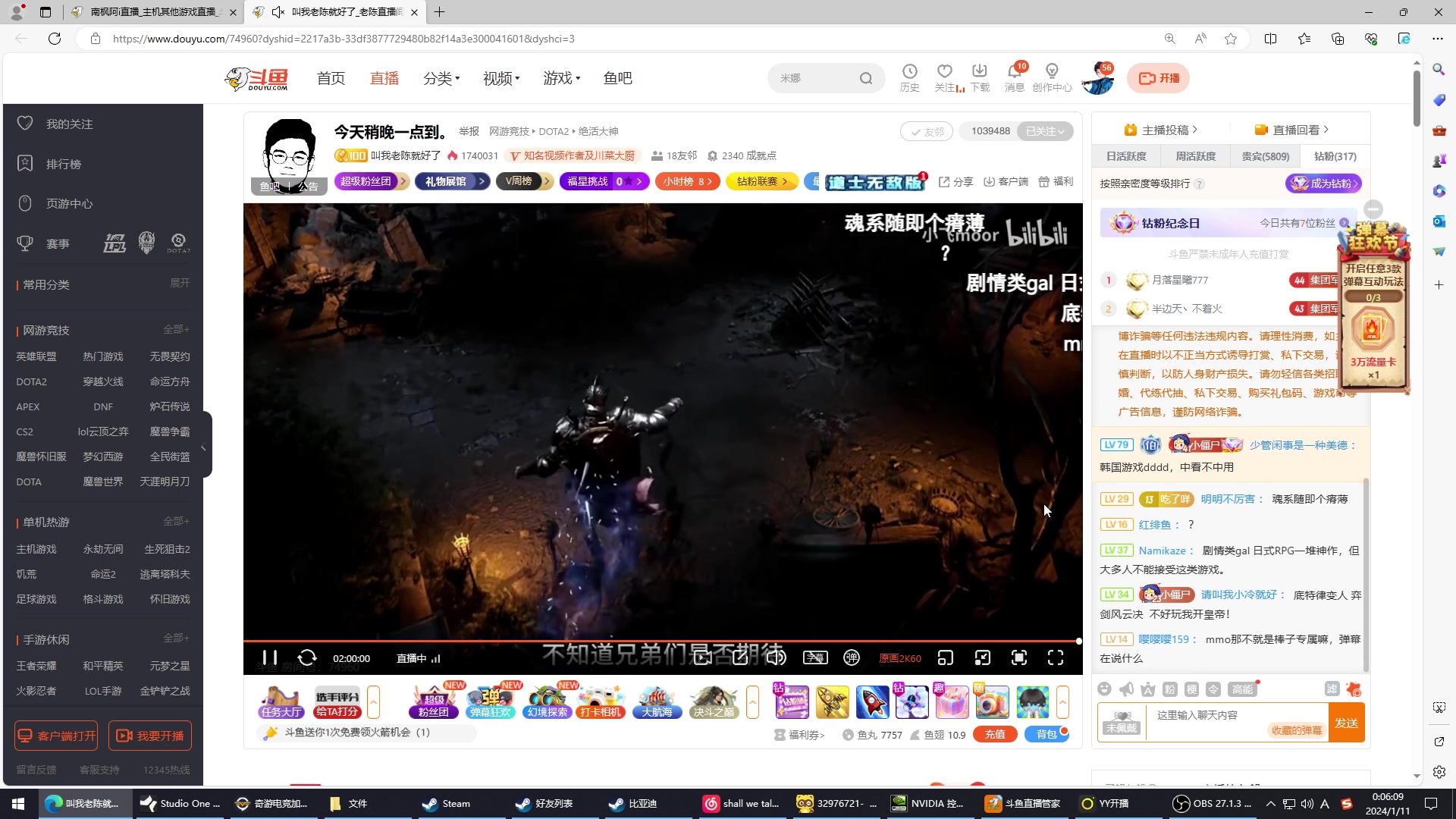The width and height of the screenshot is (1456, 819).
Task: Toggle the 梗 meme button in chat
Action: 1191,689
